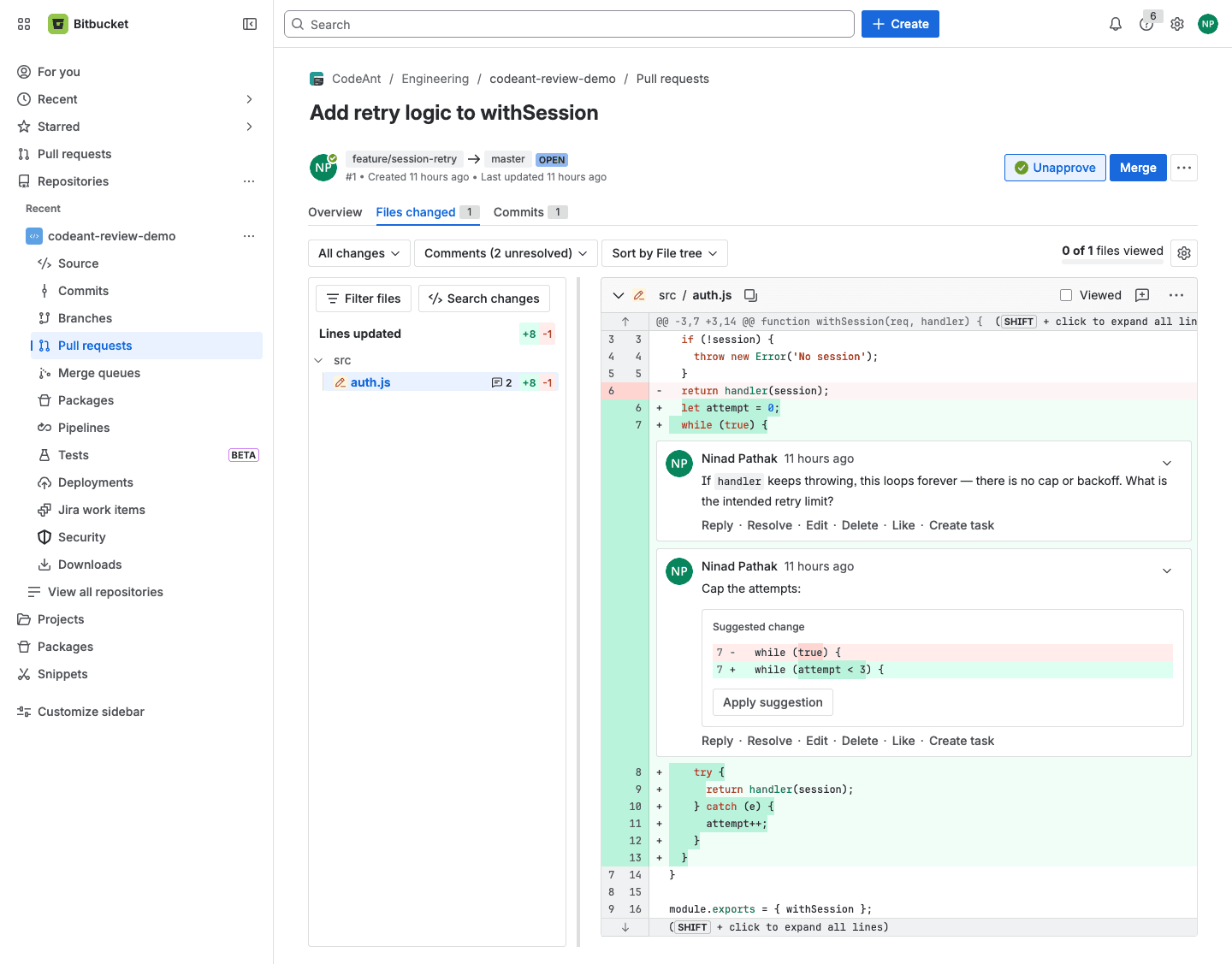Copy the auth.js file path

pyautogui.click(x=750, y=295)
